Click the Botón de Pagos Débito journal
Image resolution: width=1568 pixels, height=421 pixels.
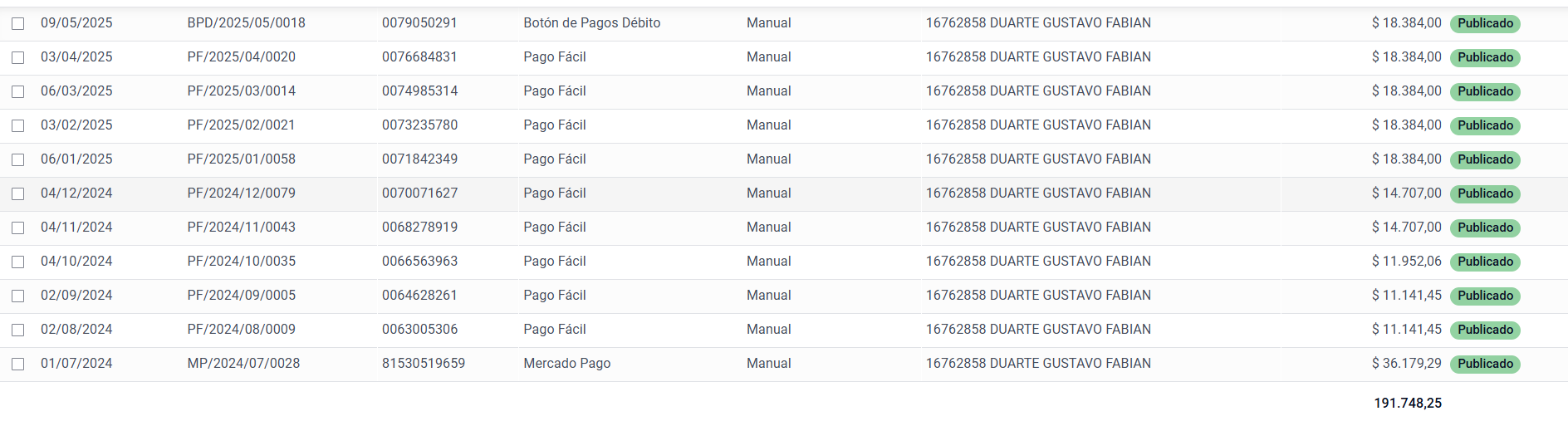[x=591, y=23]
